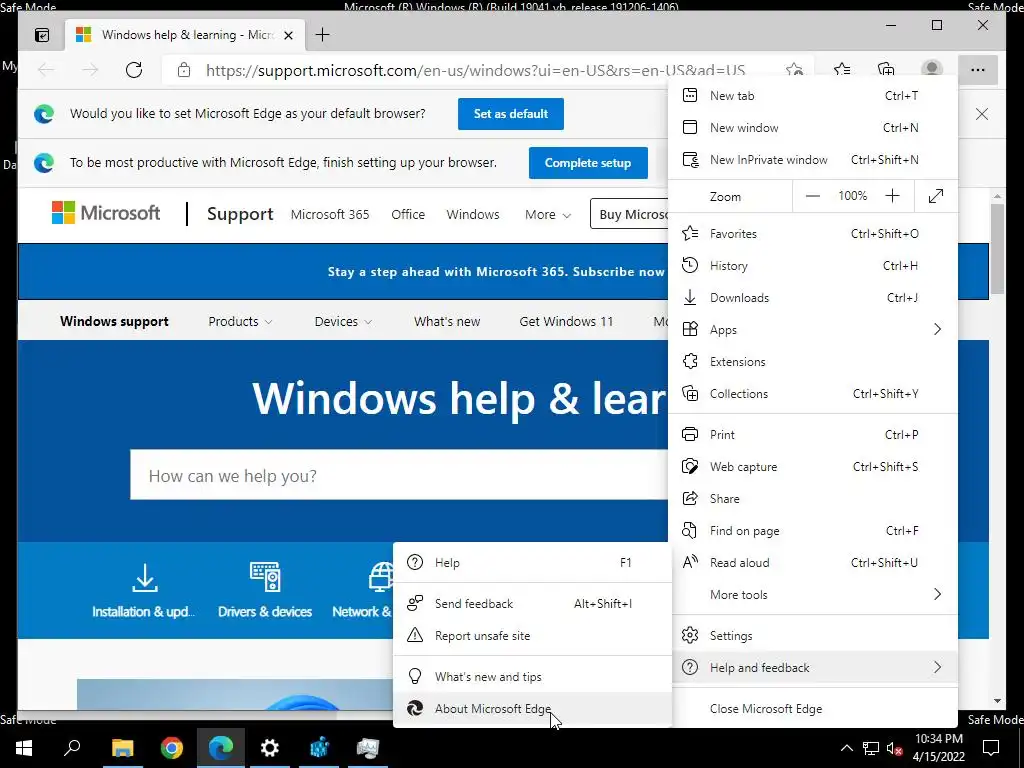
Task: Click the page vertical scrollbar thumb
Action: click(997, 249)
